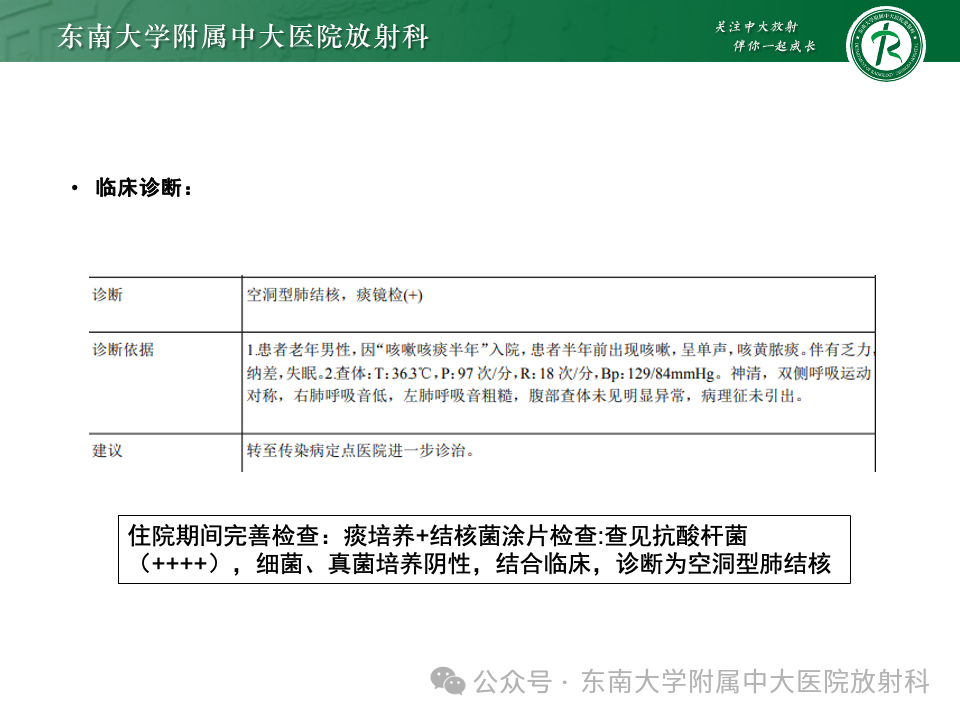Click the footer text 公众号 · 东南大学附属中大医院放射科
This screenshot has height=720, width=960.
pyautogui.click(x=701, y=681)
